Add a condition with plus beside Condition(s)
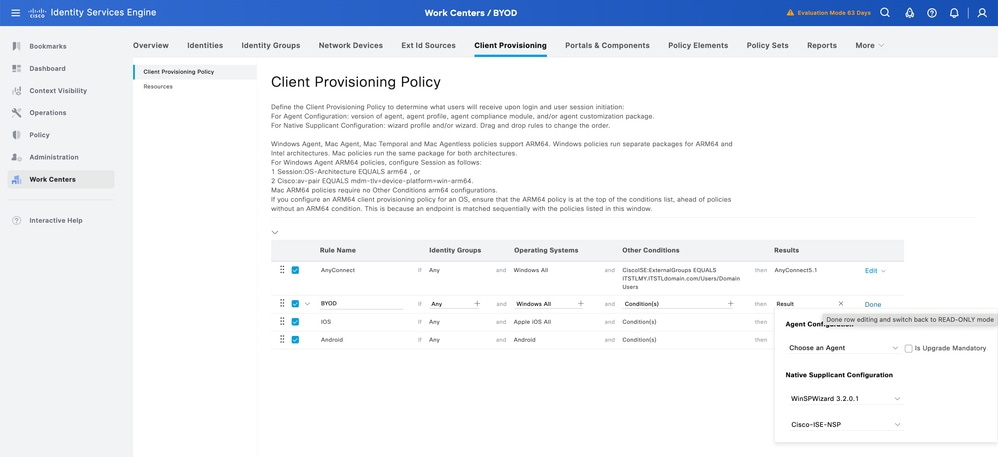The image size is (998, 457). 731,304
